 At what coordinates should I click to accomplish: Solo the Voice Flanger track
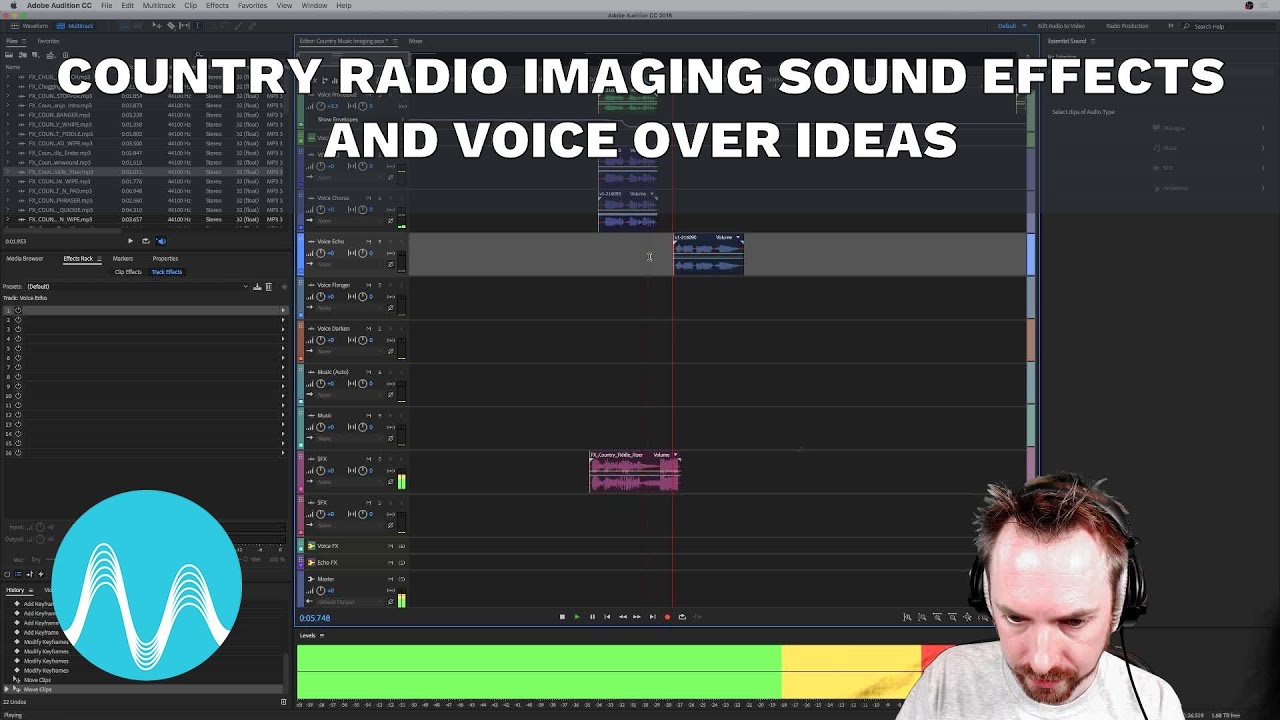[379, 285]
